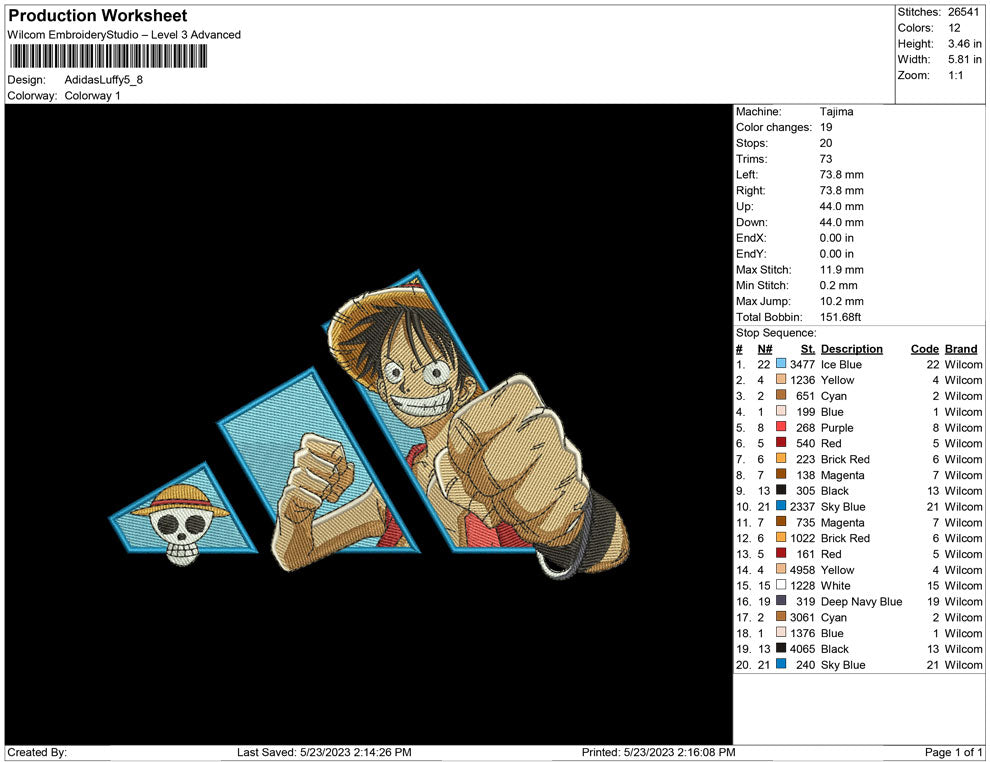
Task: Click the Machine value 'Tajima'
Action: [x=837, y=112]
